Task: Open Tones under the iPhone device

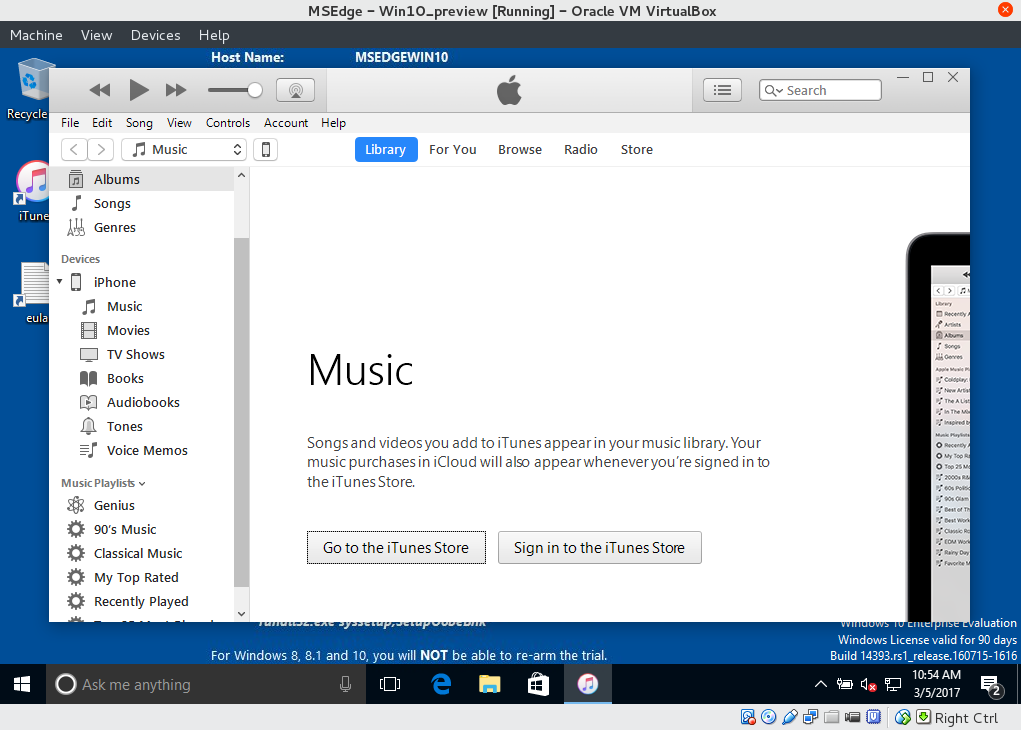Action: click(142, 427)
